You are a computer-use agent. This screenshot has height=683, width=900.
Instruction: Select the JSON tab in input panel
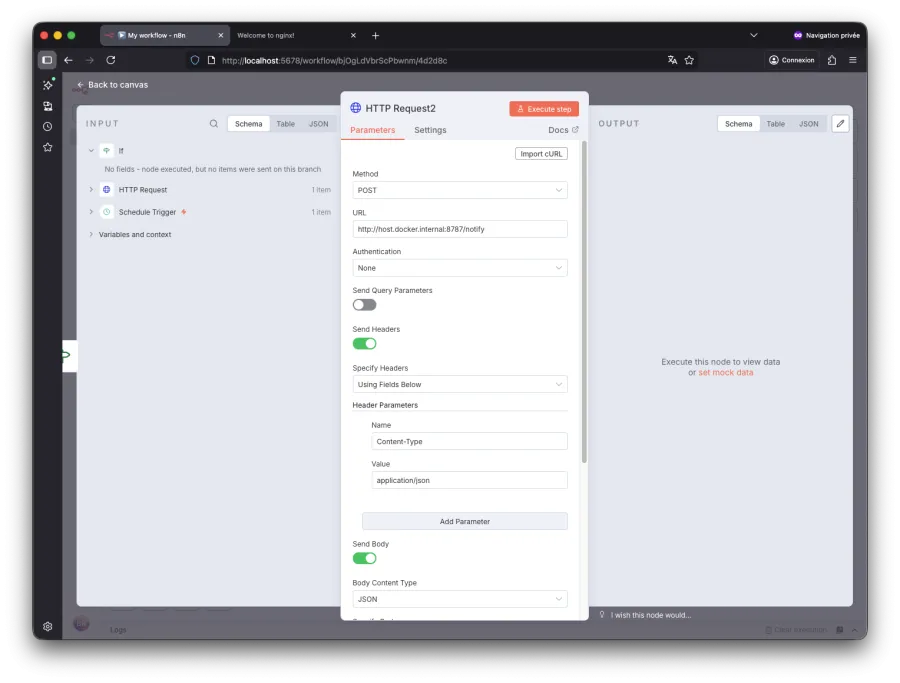(318, 124)
